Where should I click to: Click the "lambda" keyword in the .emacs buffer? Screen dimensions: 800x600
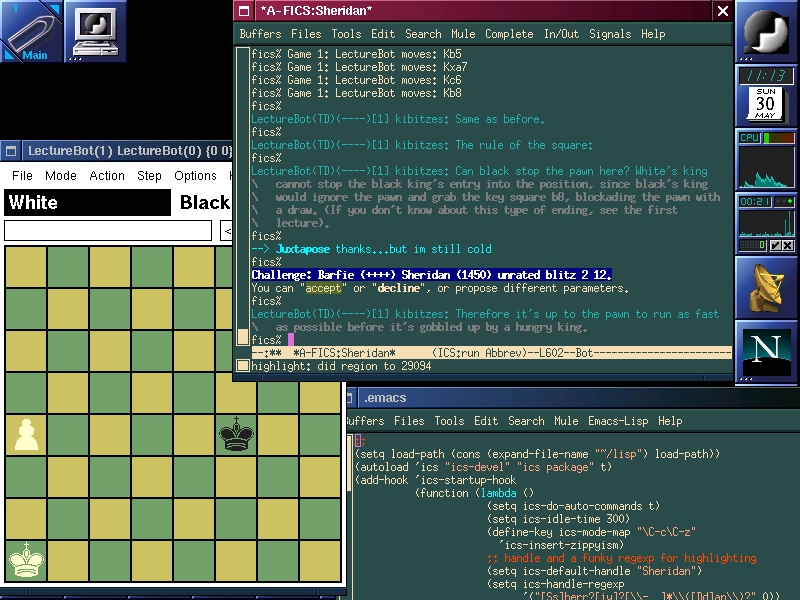coord(498,493)
